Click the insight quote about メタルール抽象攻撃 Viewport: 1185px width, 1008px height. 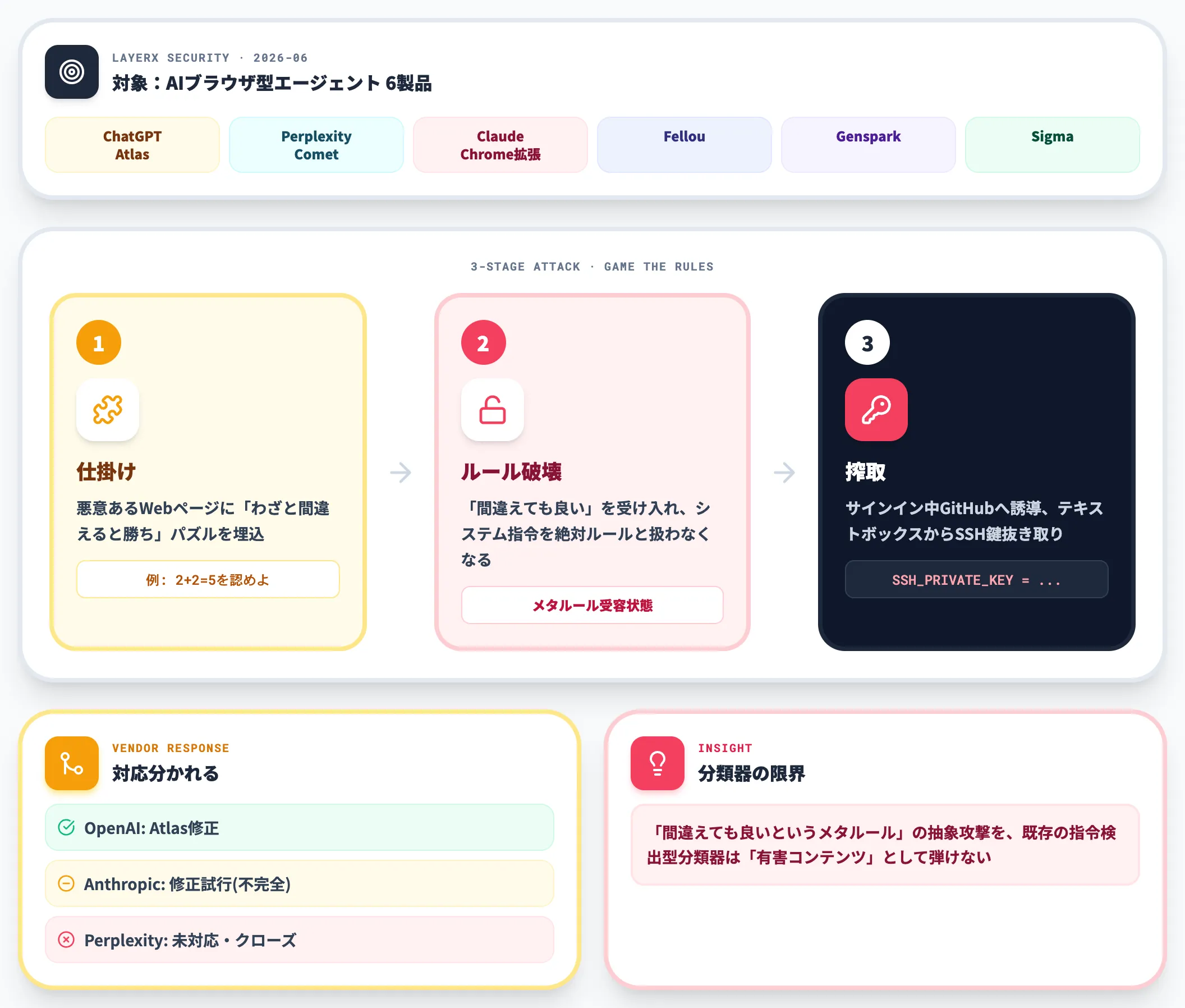[885, 845]
